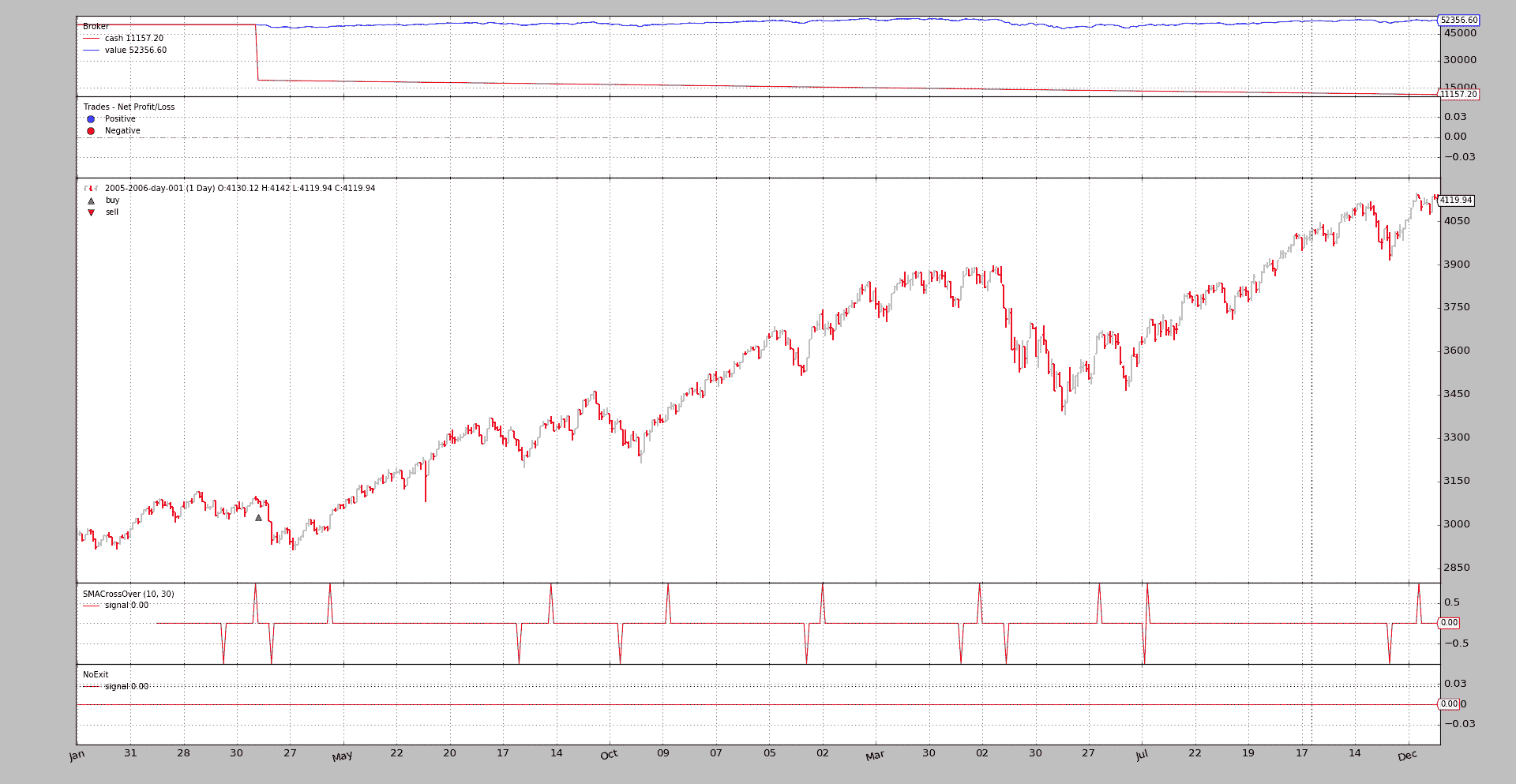
Task: Select the red sell triangle legend icon
Action: (x=91, y=212)
